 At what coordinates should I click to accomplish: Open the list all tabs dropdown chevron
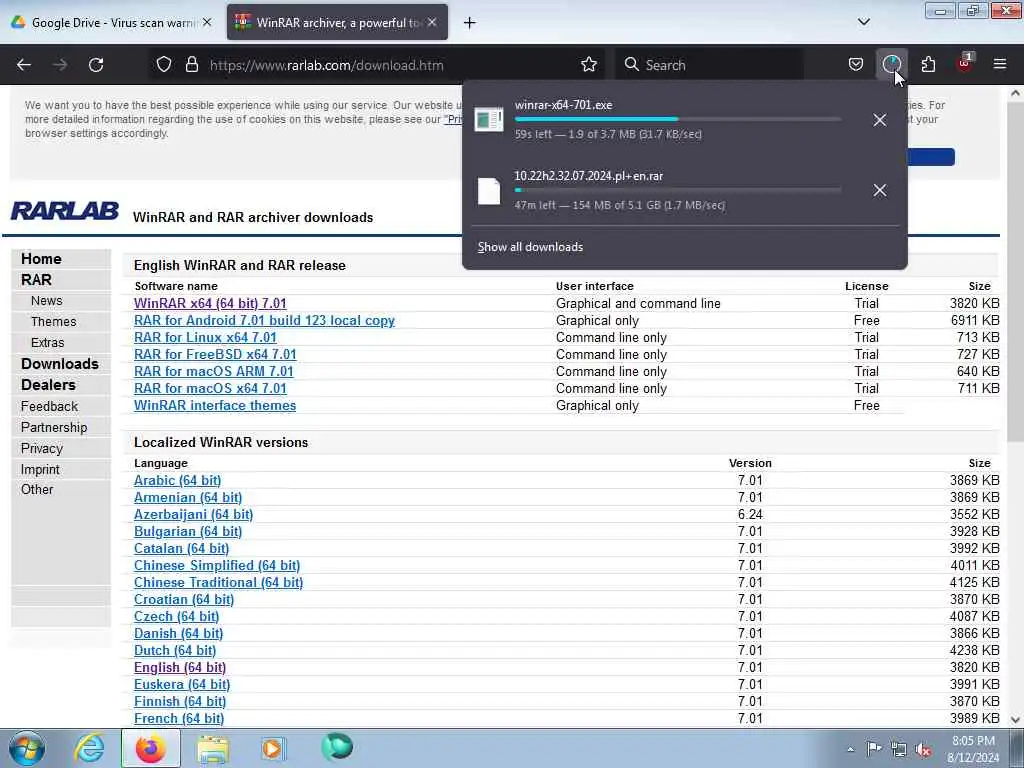[x=863, y=22]
